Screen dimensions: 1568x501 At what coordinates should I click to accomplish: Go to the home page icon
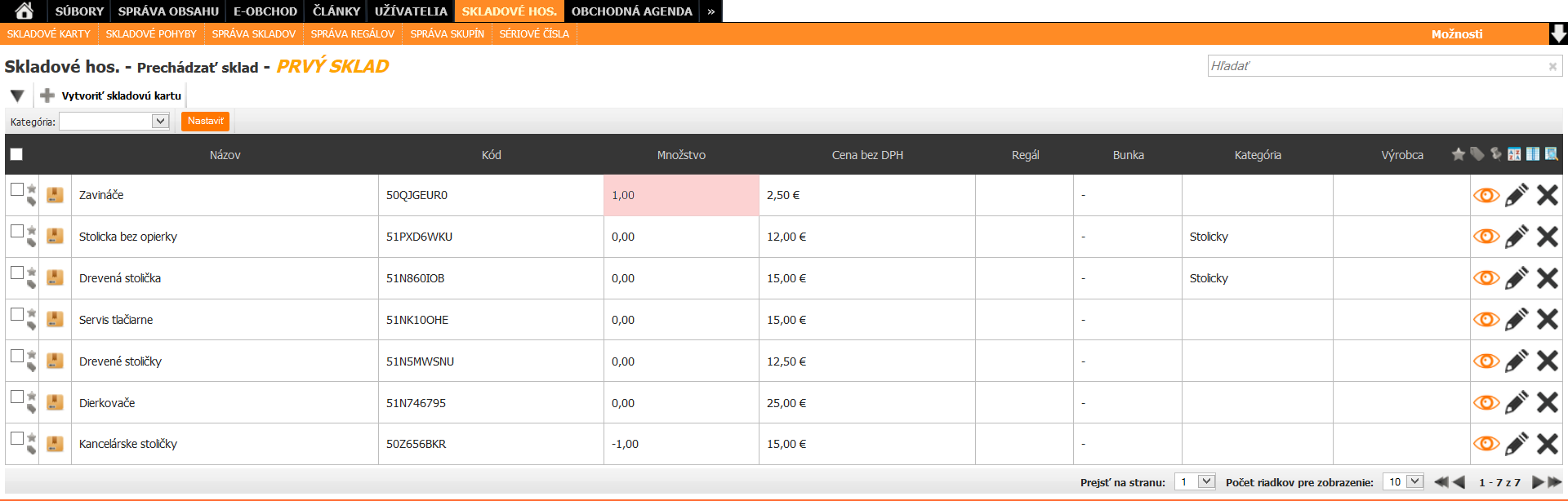click(24, 11)
